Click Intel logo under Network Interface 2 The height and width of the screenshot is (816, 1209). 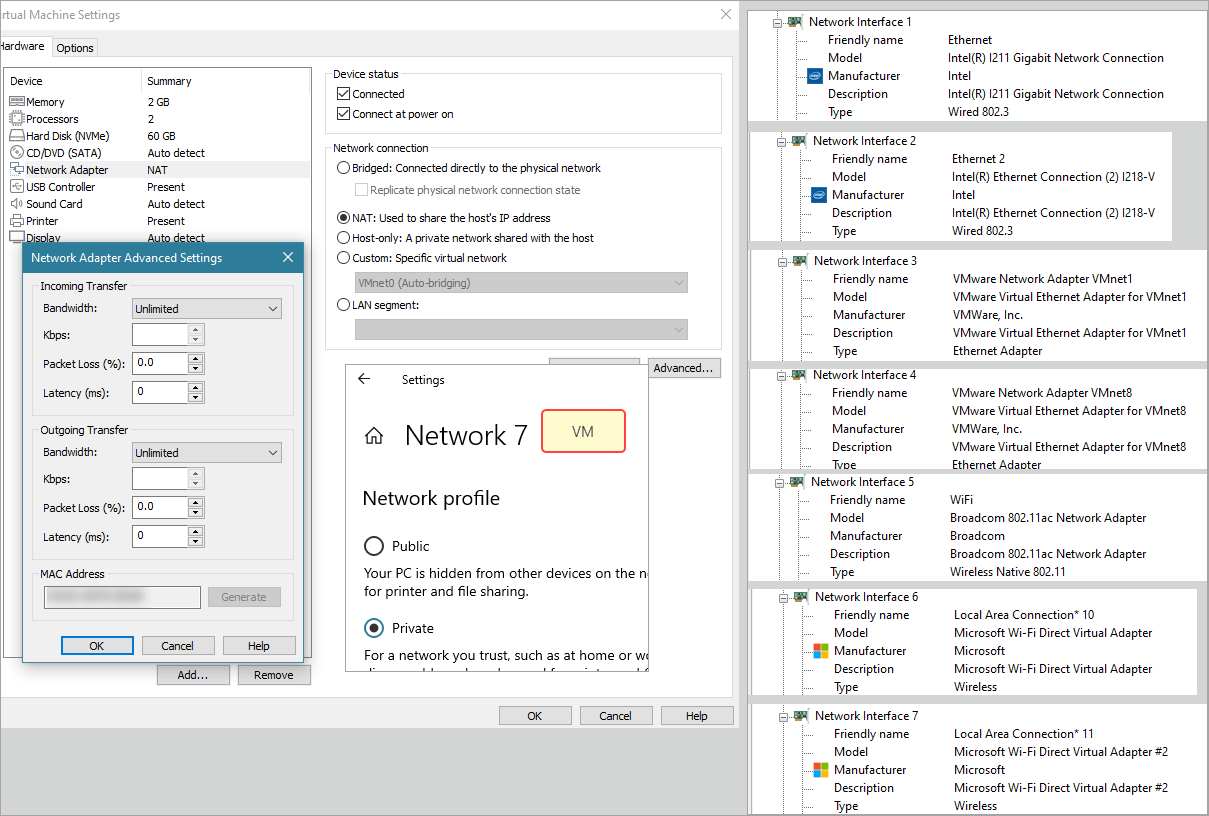tap(819, 195)
